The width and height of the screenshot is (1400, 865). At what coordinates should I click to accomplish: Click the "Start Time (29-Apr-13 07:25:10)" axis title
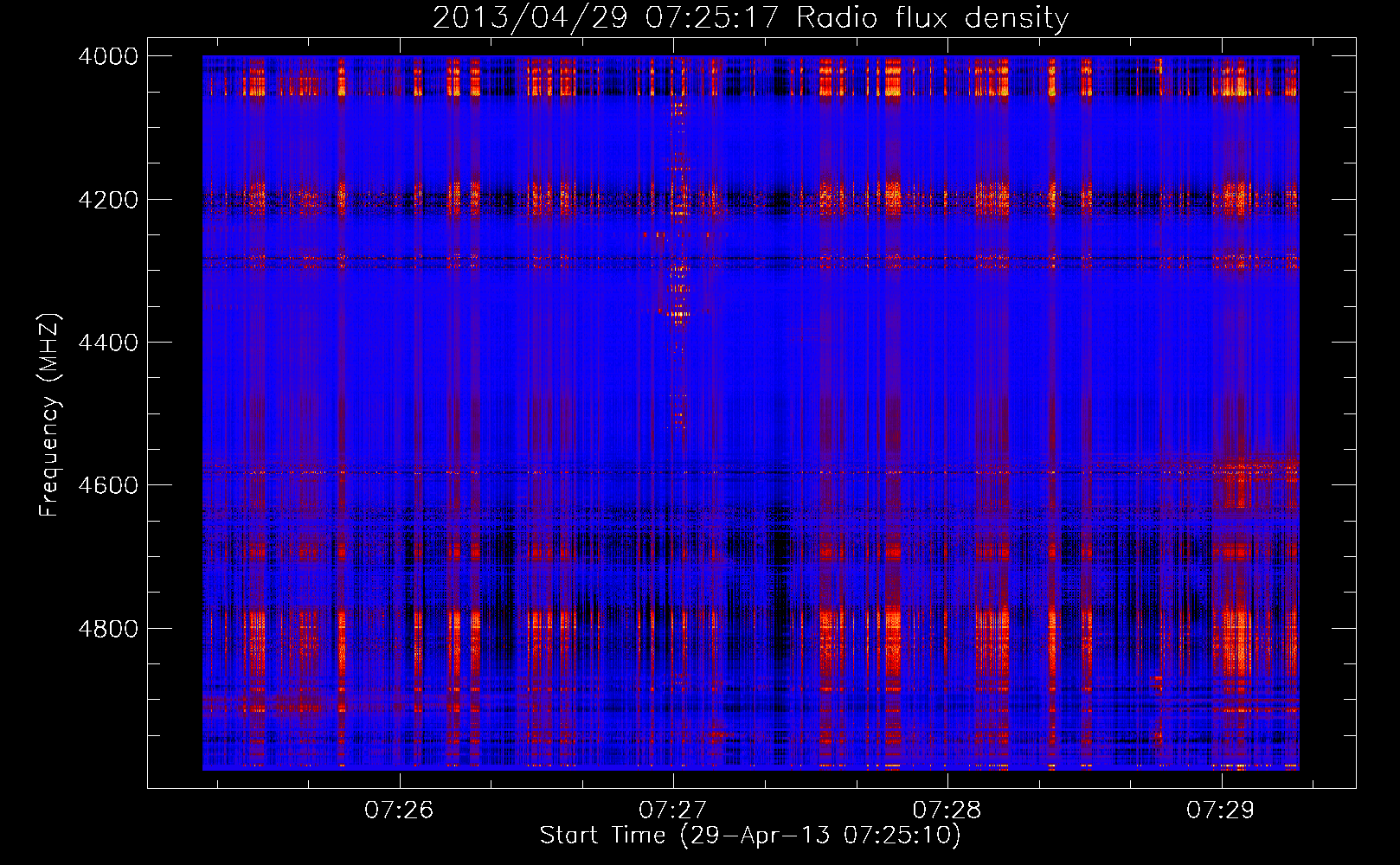750,836
